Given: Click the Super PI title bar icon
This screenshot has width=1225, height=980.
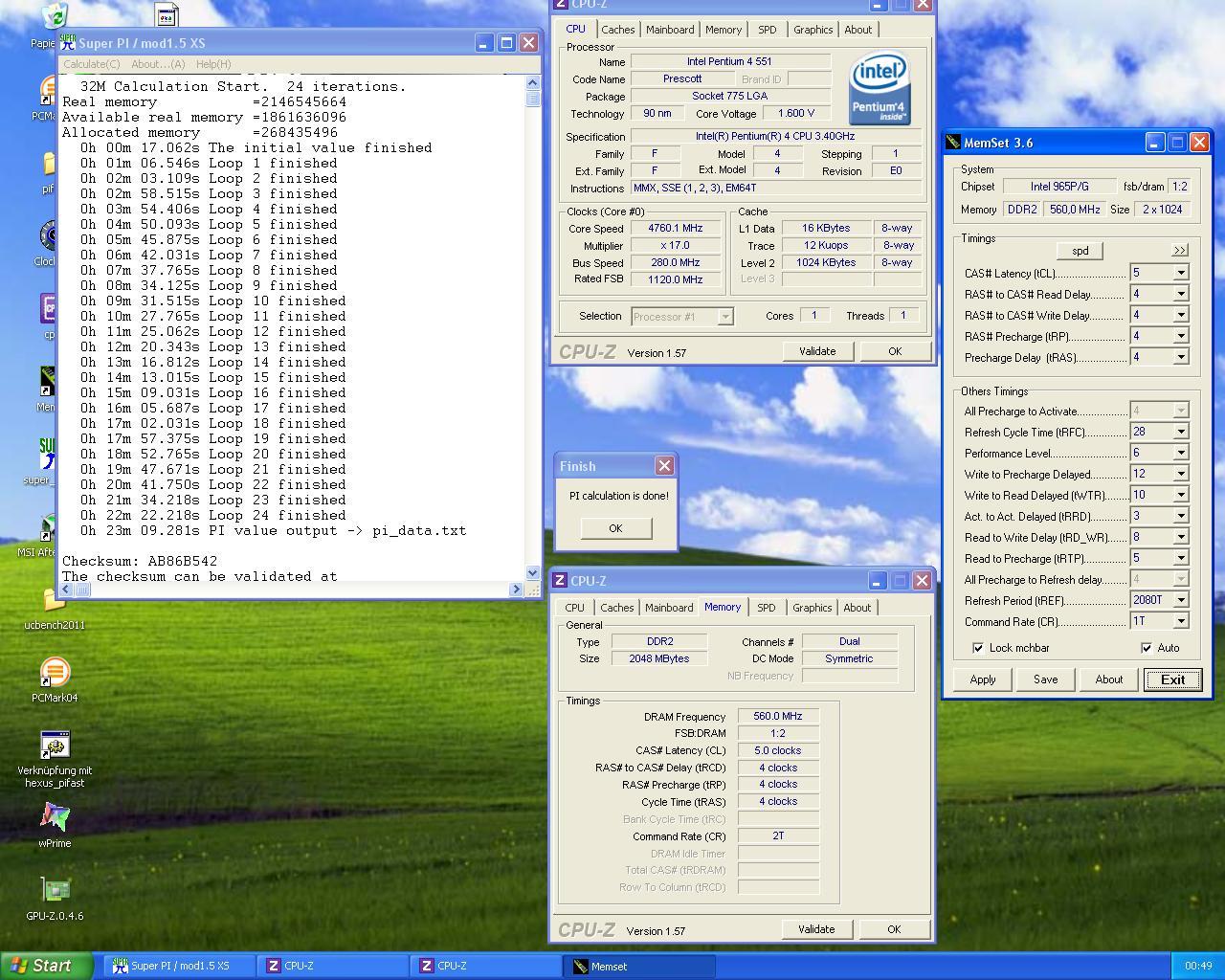Looking at the screenshot, I should (68, 43).
